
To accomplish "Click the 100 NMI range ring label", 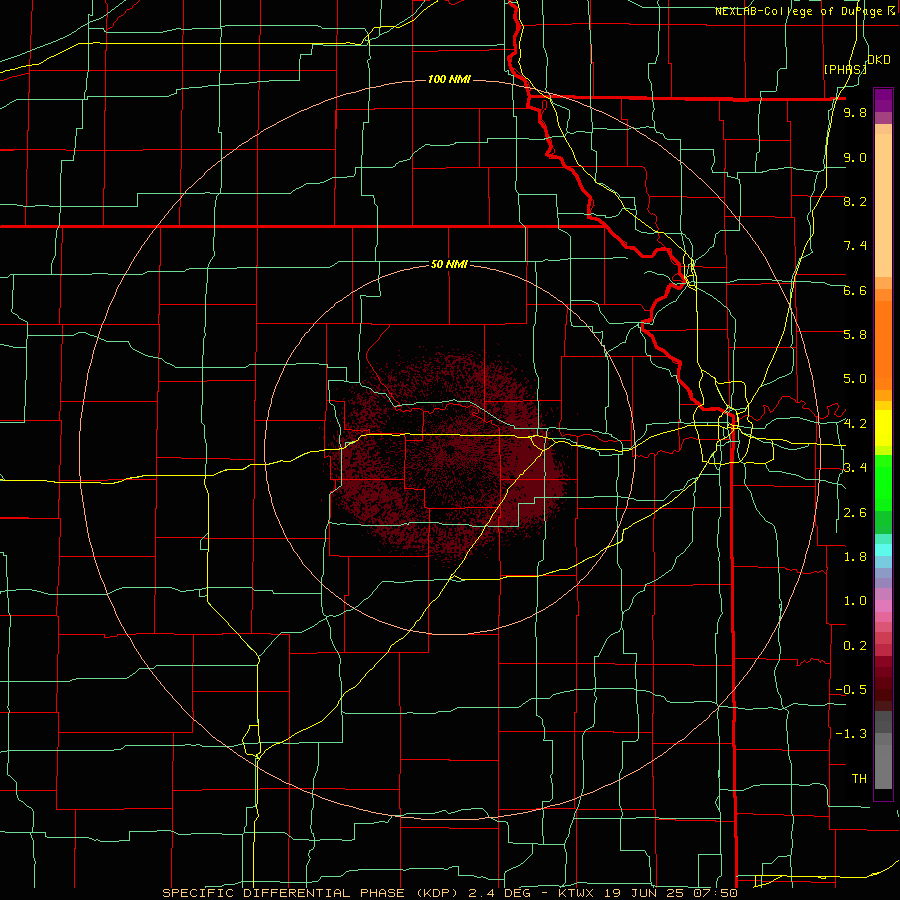I will [449, 79].
